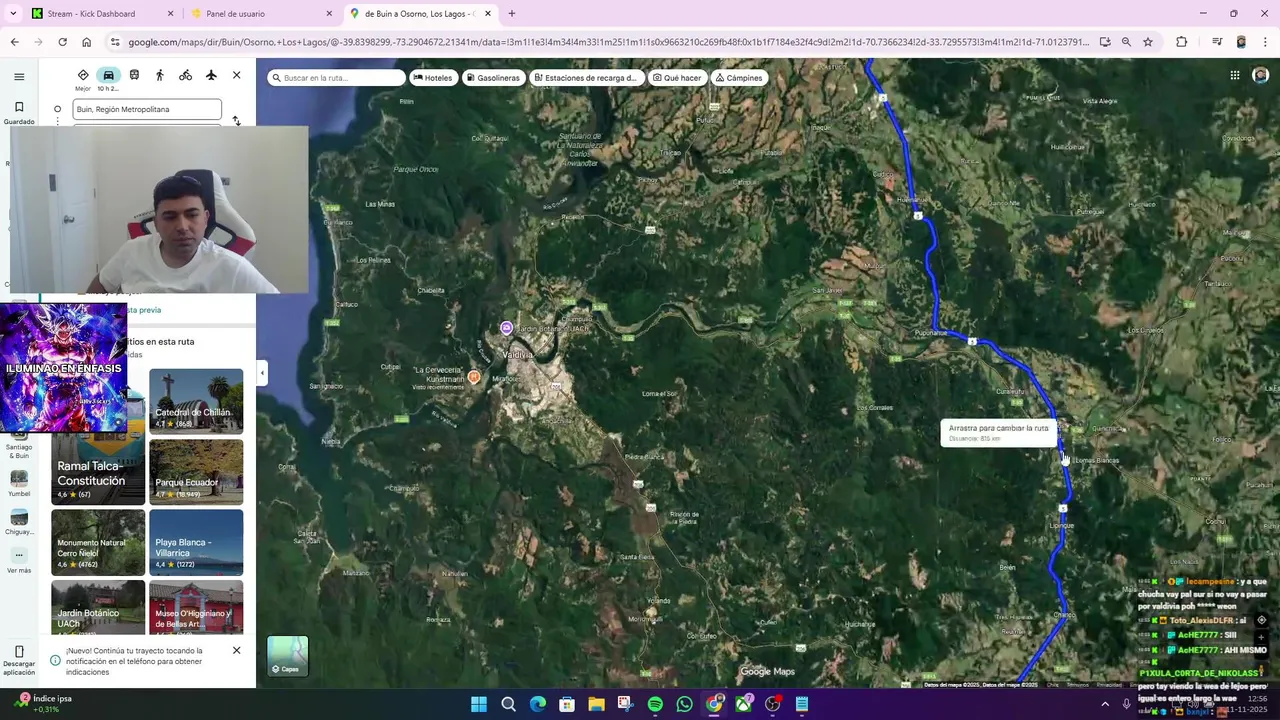
Task: Select the public transit travel mode
Action: pyautogui.click(x=134, y=75)
